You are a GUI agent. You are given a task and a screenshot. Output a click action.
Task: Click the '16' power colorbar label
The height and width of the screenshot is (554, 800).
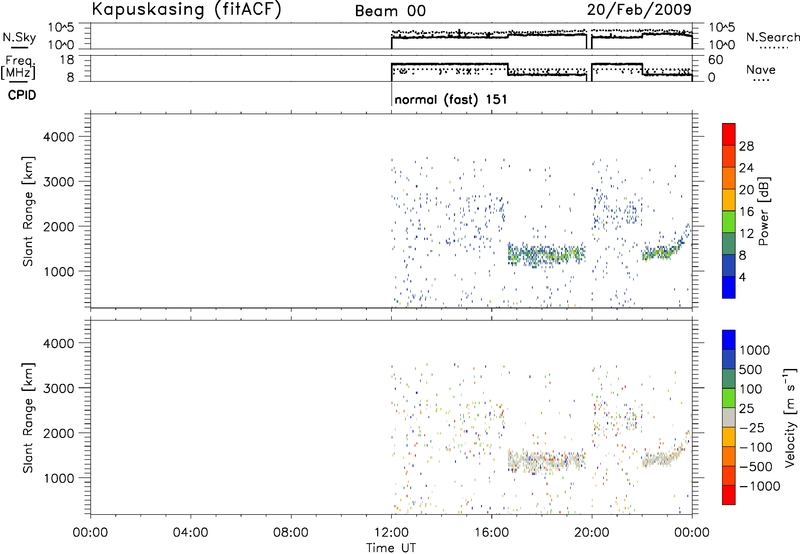point(746,212)
